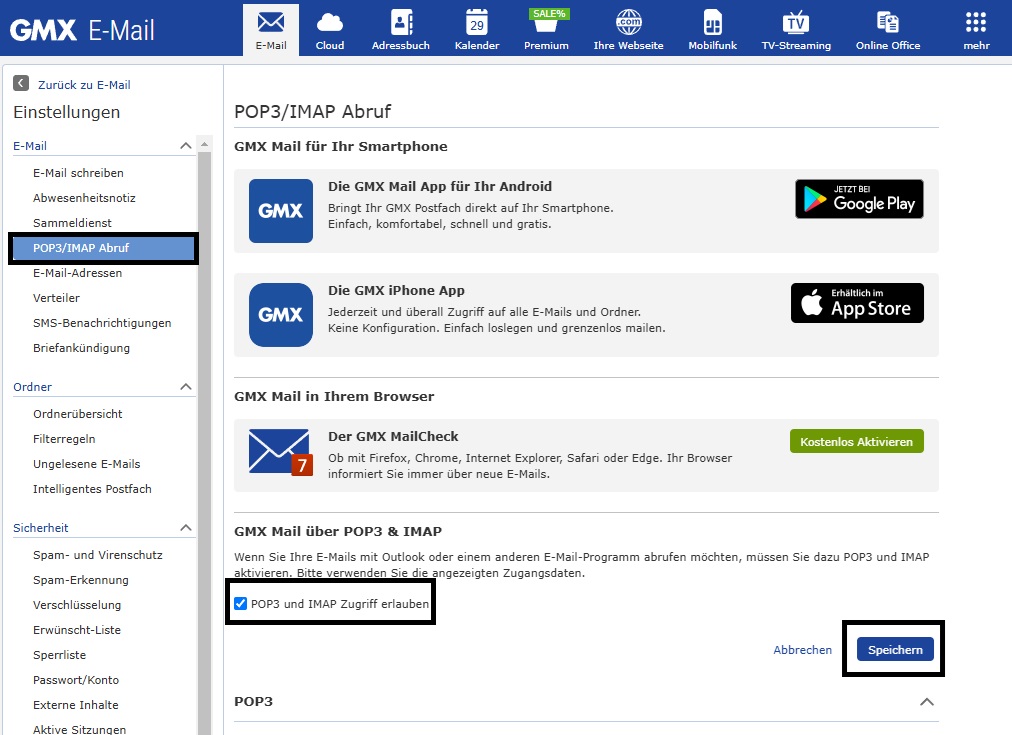Click the GMX Android app logo
This screenshot has width=1012, height=735.
pos(281,211)
